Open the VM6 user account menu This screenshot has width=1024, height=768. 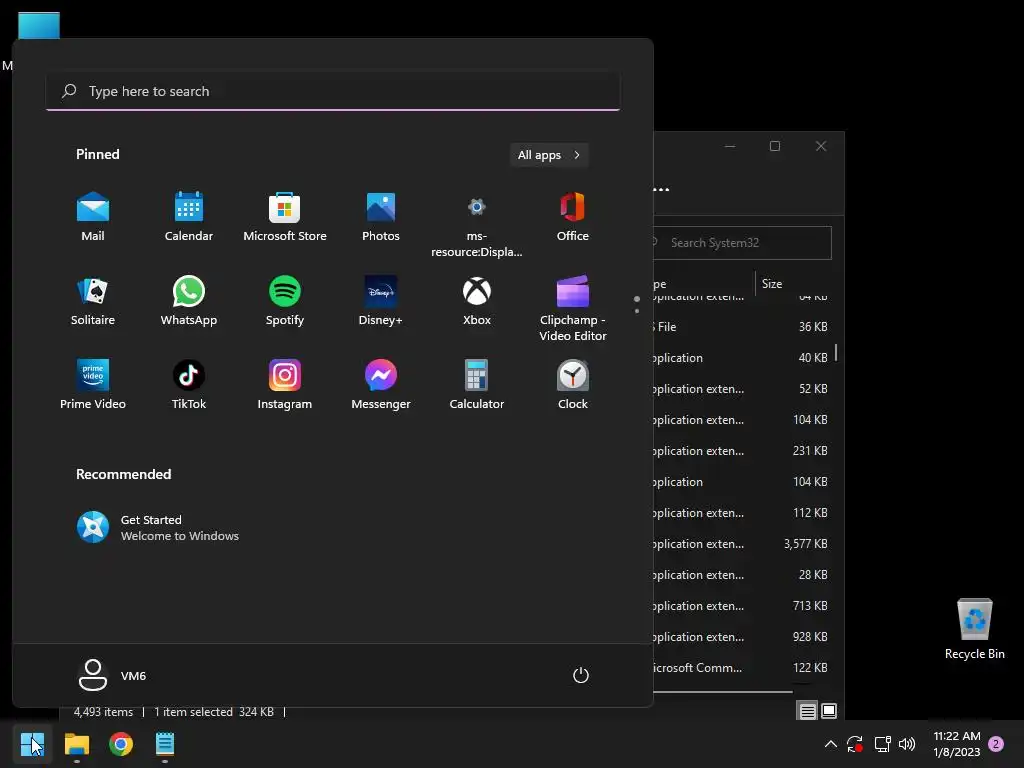(x=112, y=675)
